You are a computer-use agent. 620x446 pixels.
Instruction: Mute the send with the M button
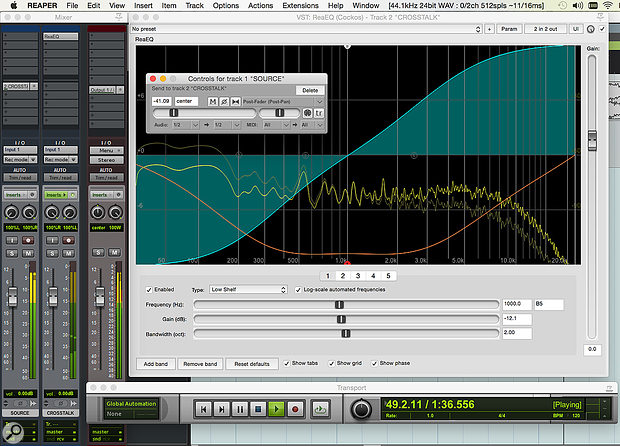[x=213, y=102]
